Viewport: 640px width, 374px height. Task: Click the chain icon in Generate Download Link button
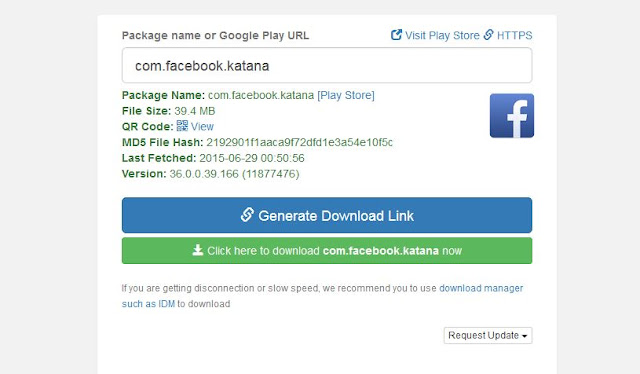pos(247,215)
